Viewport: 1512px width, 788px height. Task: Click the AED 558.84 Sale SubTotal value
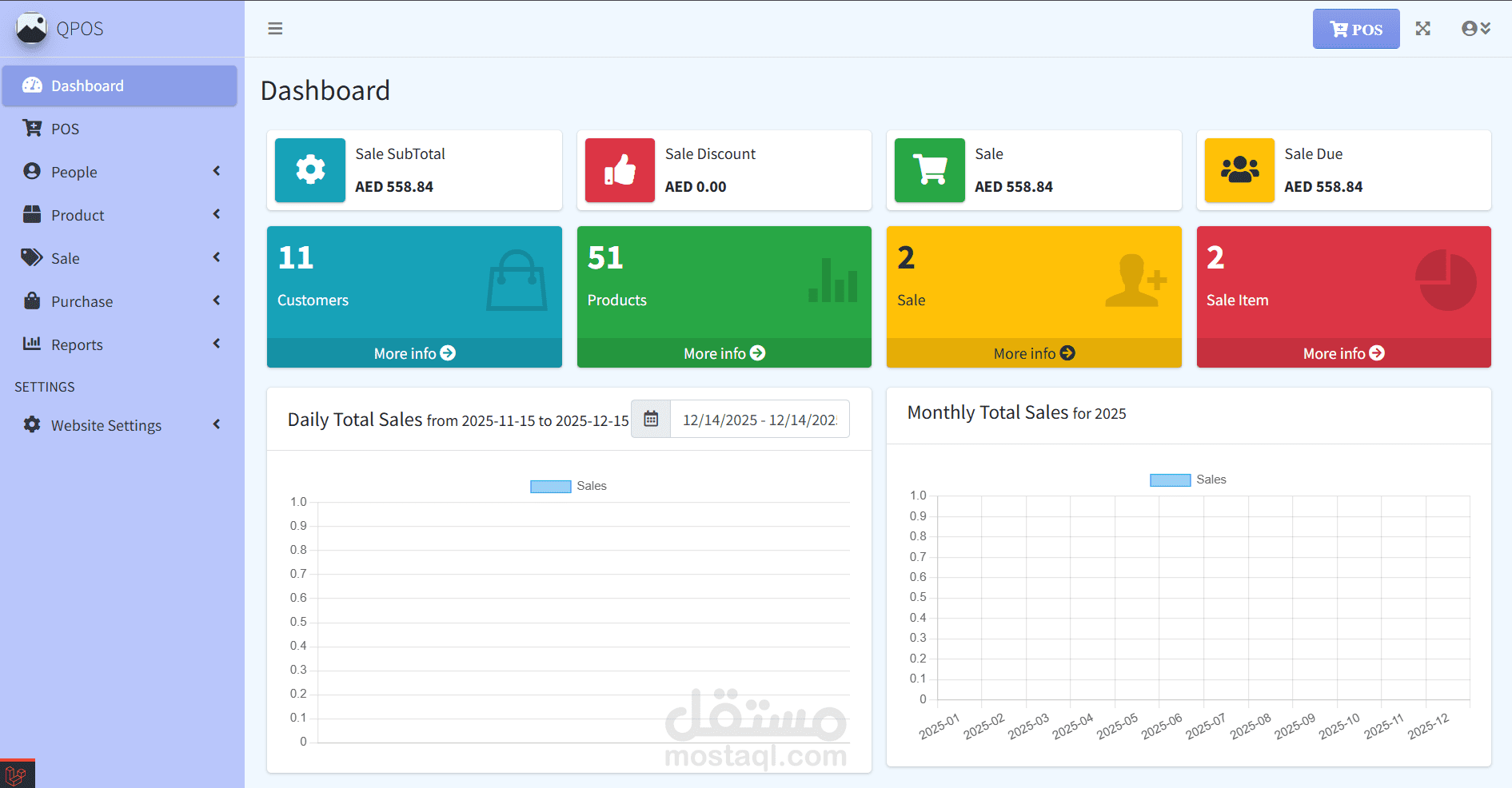pyautogui.click(x=394, y=187)
